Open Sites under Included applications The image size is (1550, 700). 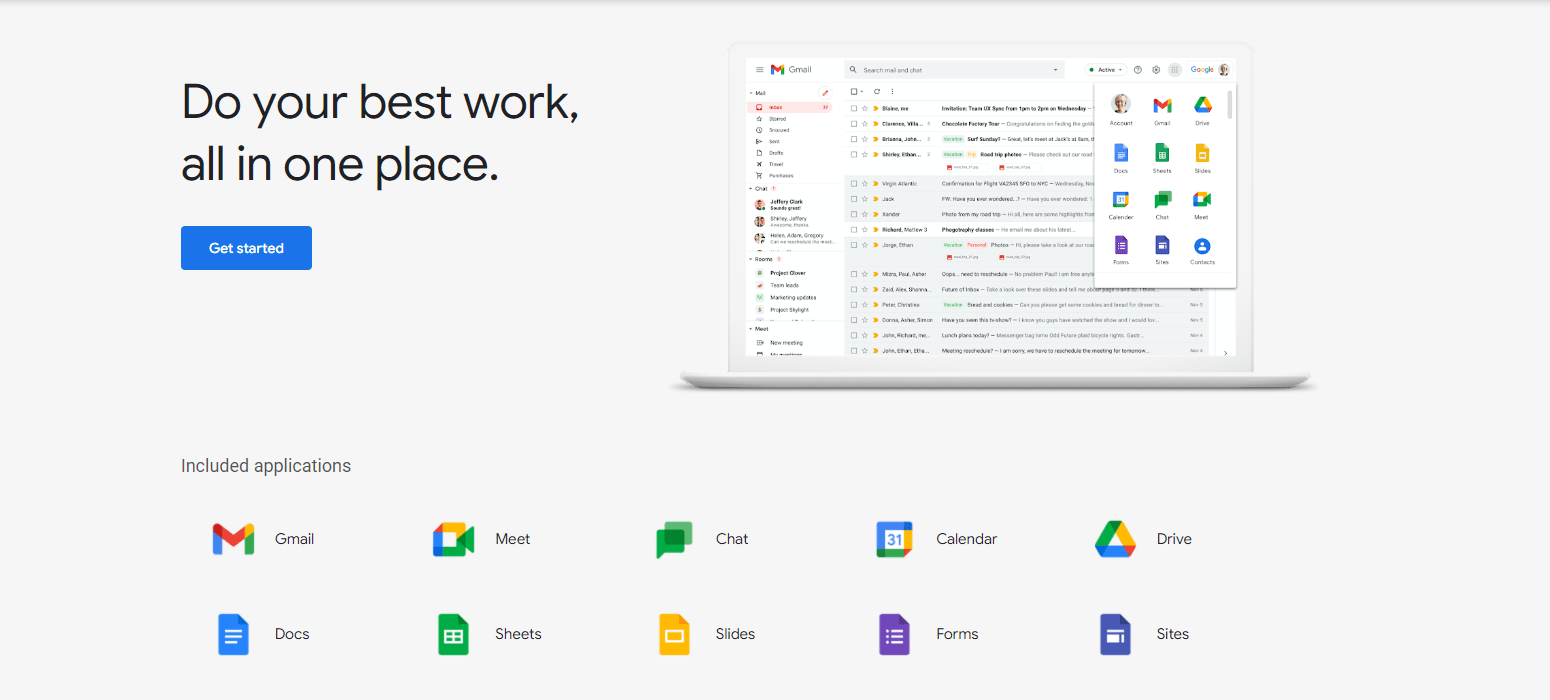coord(1144,634)
